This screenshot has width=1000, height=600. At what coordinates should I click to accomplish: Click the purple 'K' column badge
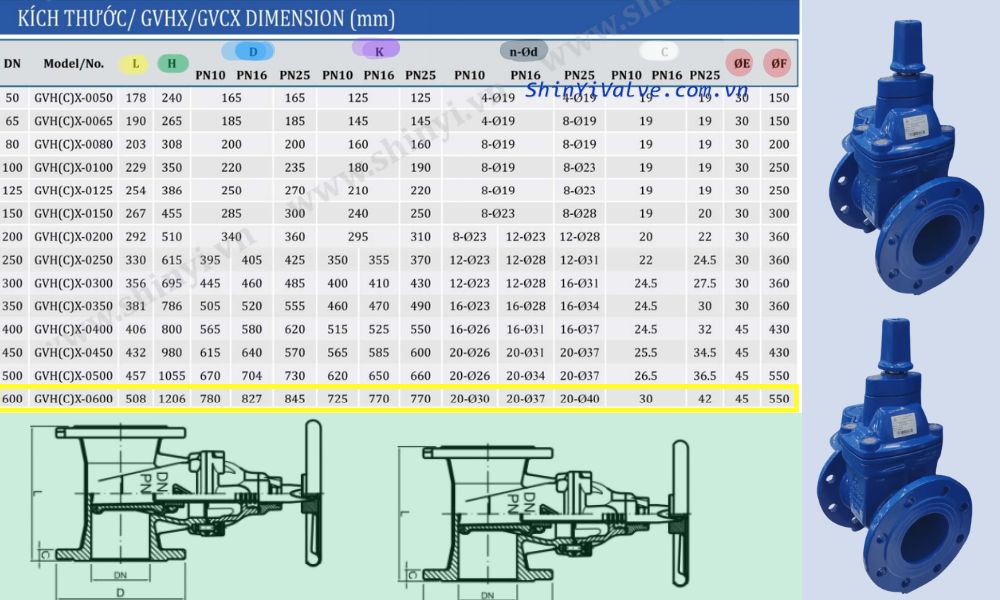coord(376,50)
